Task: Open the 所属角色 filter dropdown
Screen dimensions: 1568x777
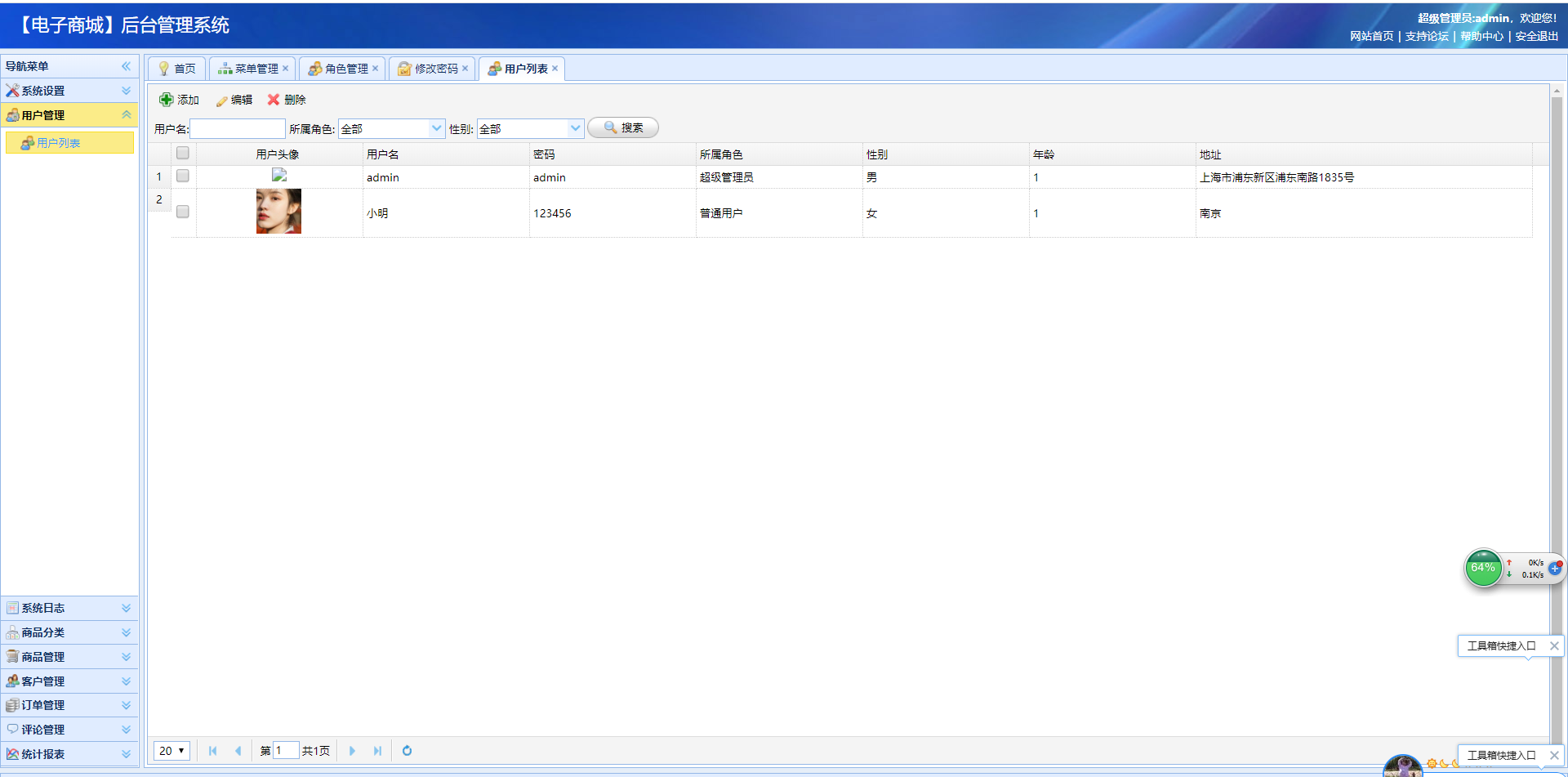Action: coord(436,128)
